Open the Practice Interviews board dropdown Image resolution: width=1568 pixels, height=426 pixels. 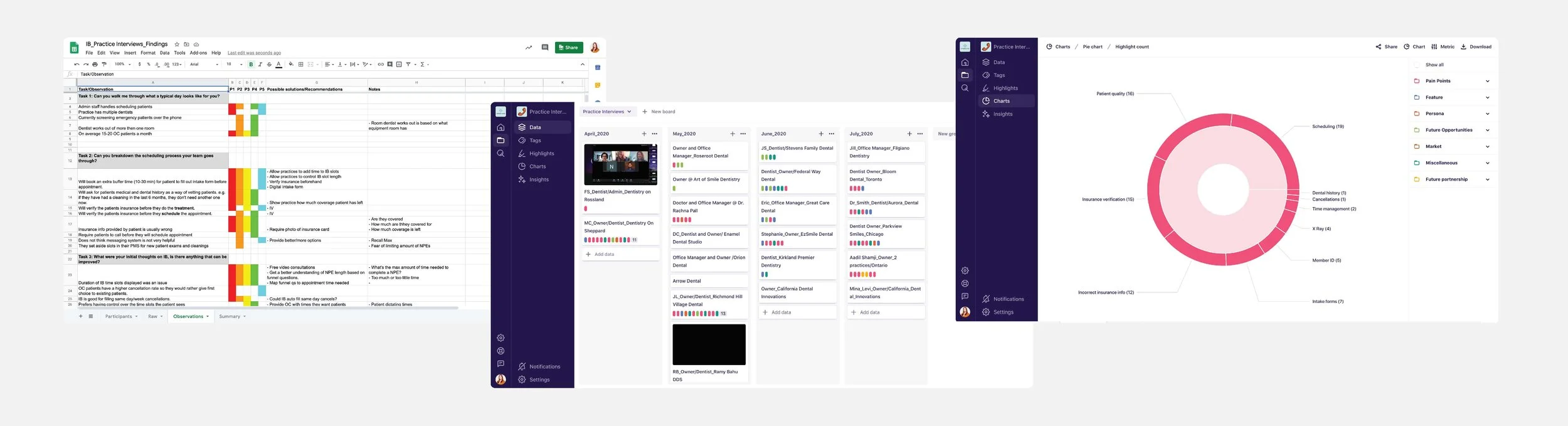[607, 112]
